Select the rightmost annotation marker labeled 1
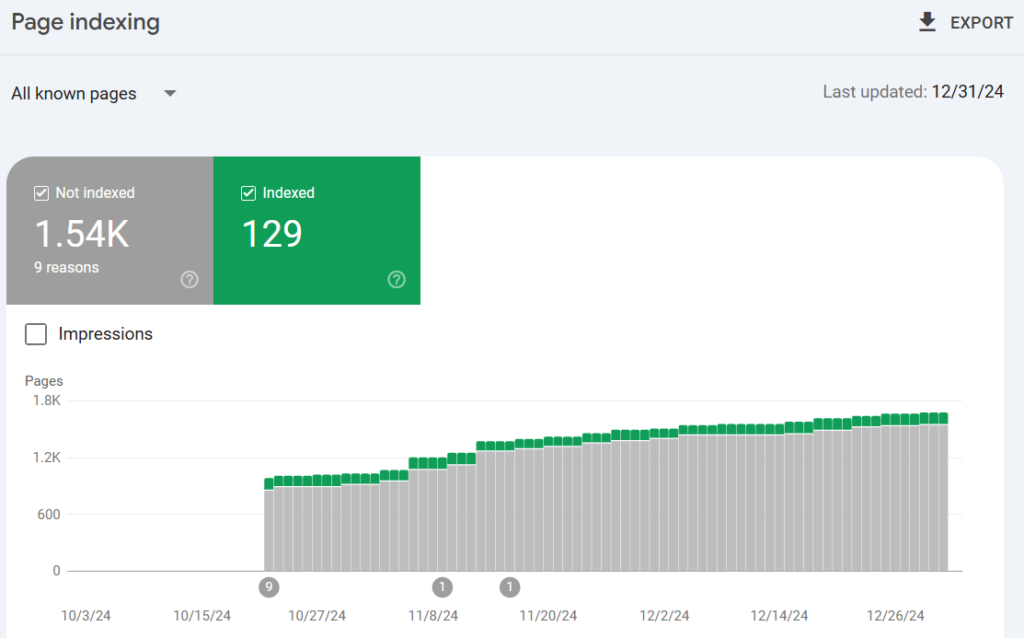This screenshot has width=1024, height=638. click(x=510, y=587)
